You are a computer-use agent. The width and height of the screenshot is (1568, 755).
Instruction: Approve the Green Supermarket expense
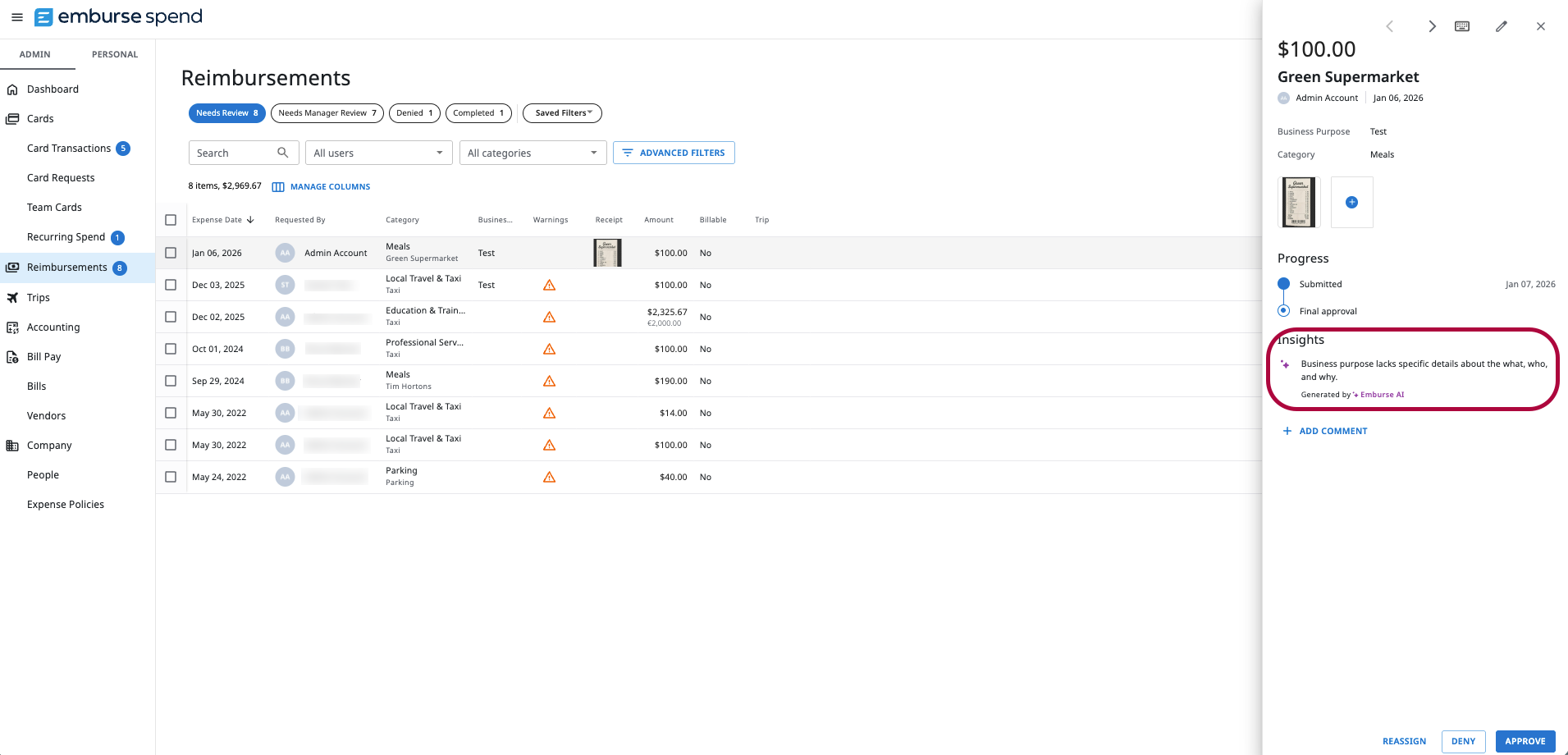(x=1525, y=741)
